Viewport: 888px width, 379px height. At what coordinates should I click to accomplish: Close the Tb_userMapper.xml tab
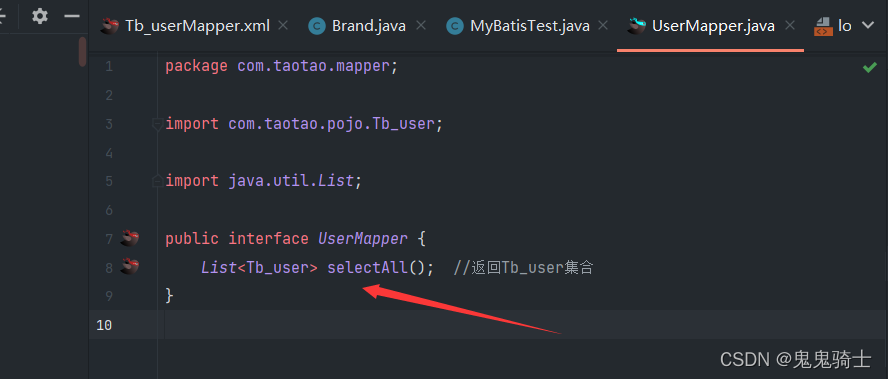click(x=284, y=25)
